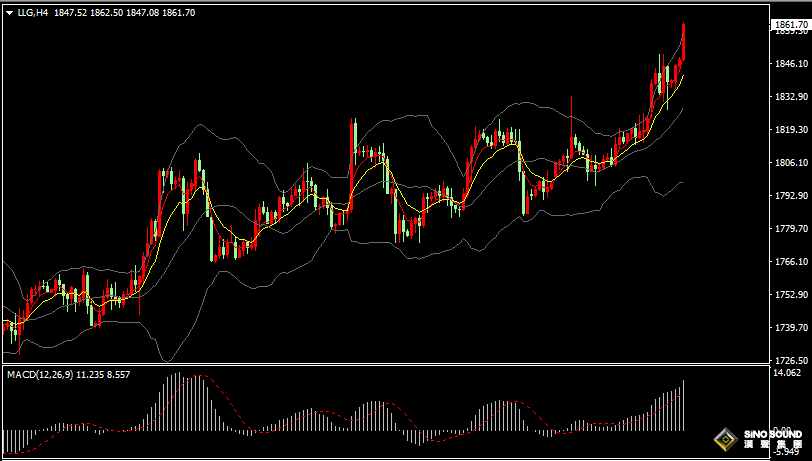Click the 1752.90 price axis label

click(790, 295)
